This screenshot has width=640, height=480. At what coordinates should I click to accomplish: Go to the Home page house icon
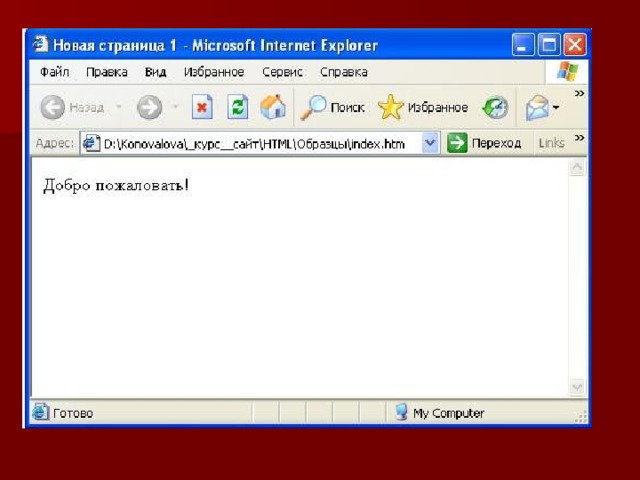pos(273,107)
